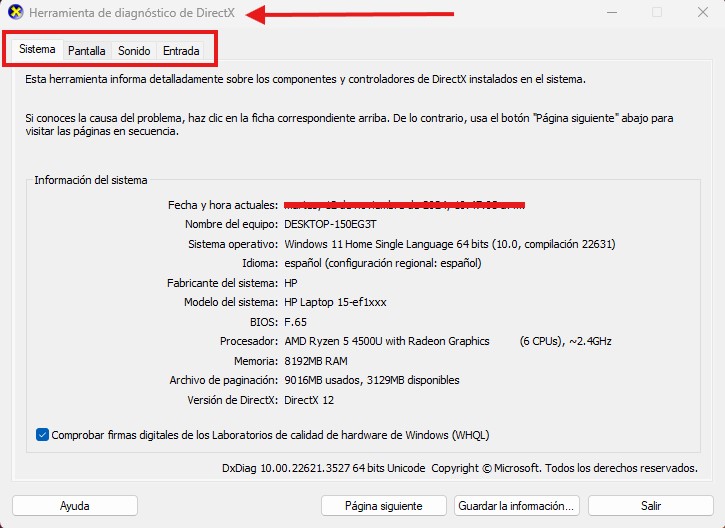This screenshot has height=528, width=725.
Task: Click Guardar la información button
Action: click(516, 505)
